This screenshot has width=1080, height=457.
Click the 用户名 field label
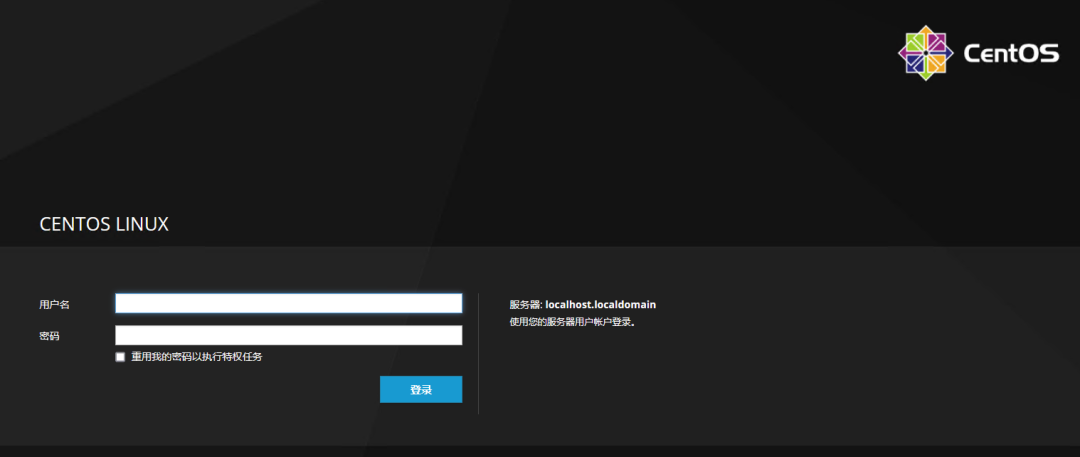coord(55,304)
